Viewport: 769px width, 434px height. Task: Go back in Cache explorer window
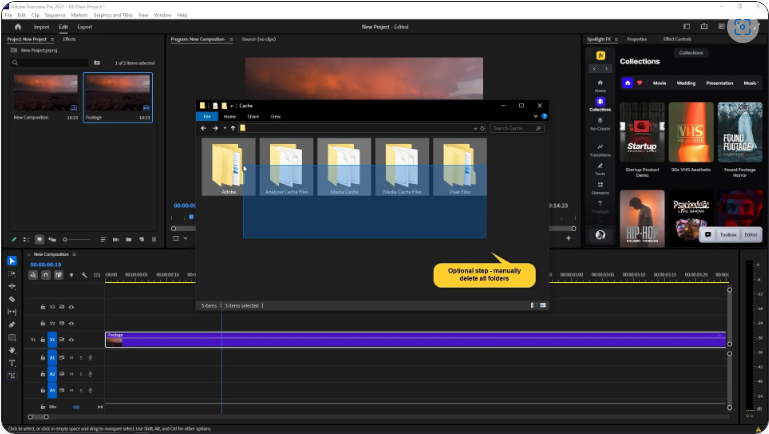(204, 128)
